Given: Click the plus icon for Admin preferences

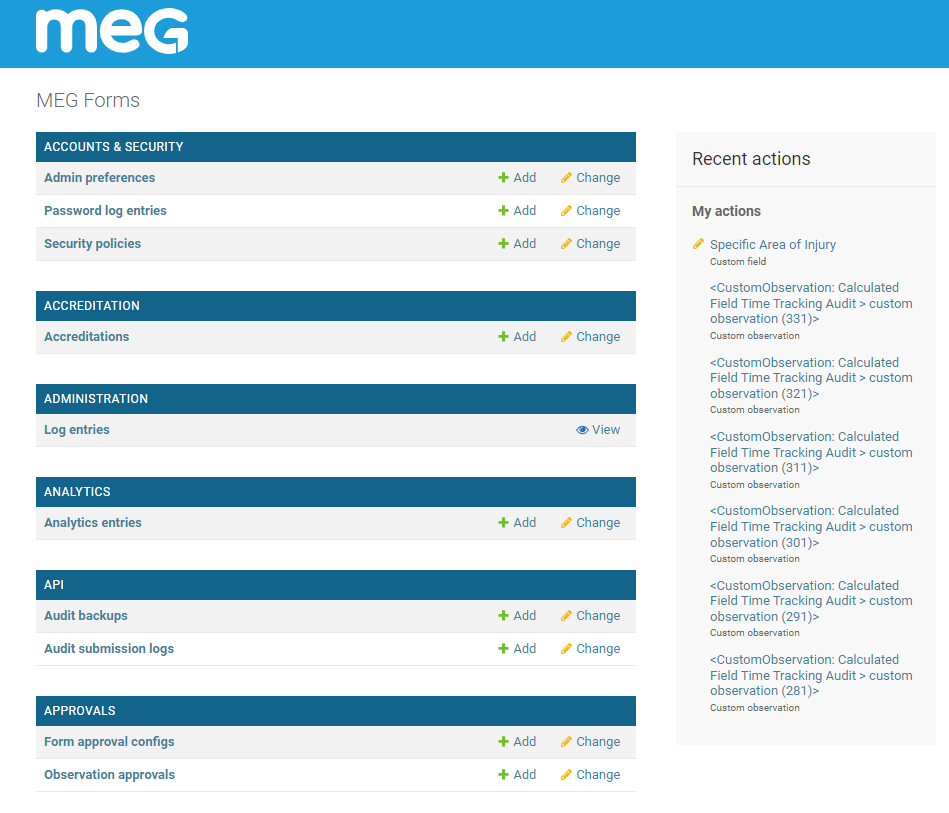Looking at the screenshot, I should click(504, 178).
